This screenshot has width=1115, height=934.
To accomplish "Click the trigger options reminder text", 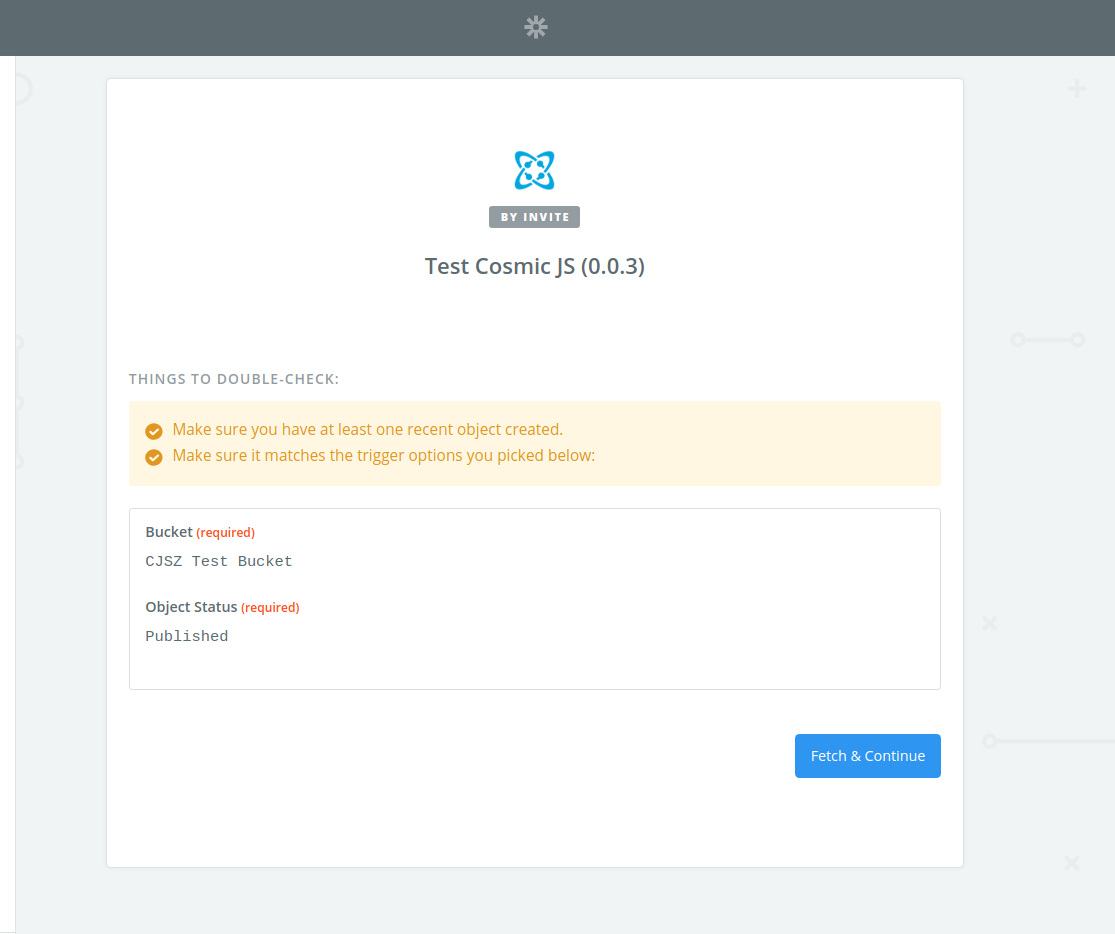I will tap(383, 456).
